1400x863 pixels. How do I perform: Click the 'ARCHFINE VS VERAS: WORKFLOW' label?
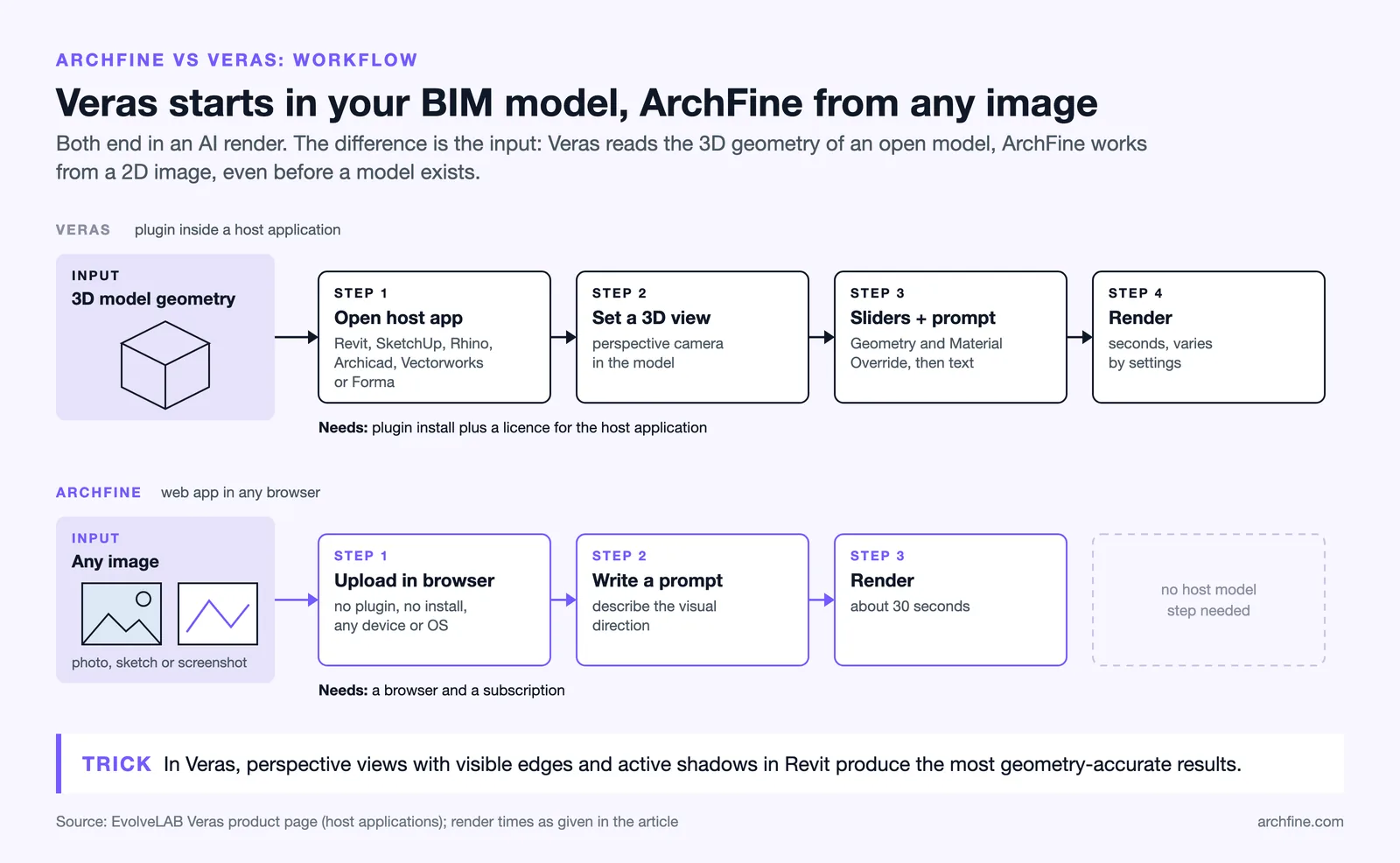(x=237, y=60)
